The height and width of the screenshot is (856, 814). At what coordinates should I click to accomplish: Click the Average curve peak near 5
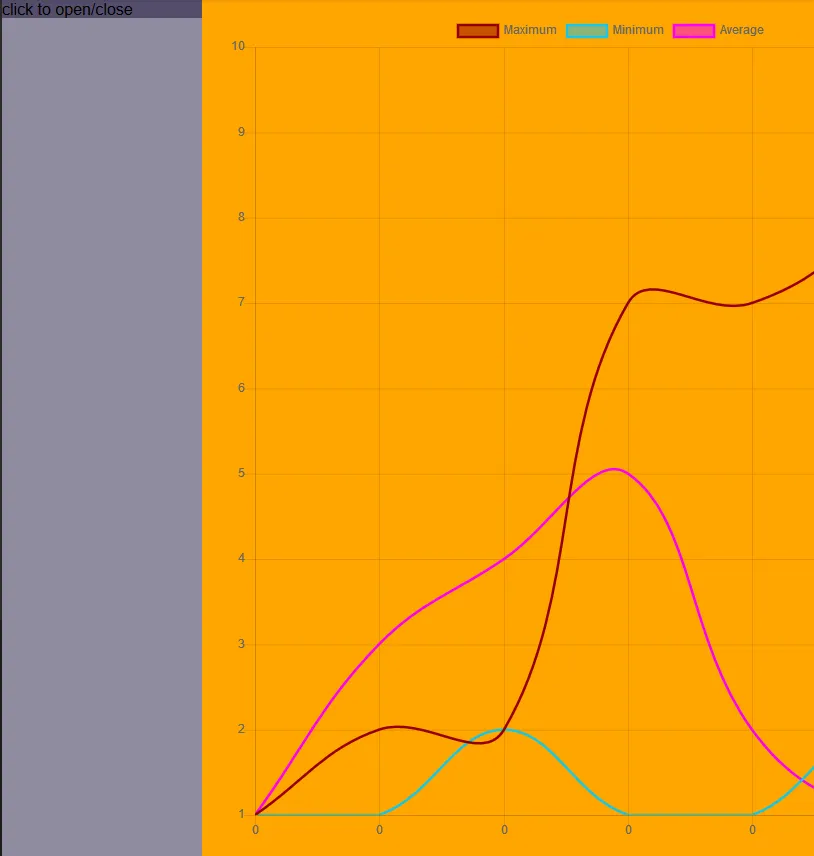point(614,469)
